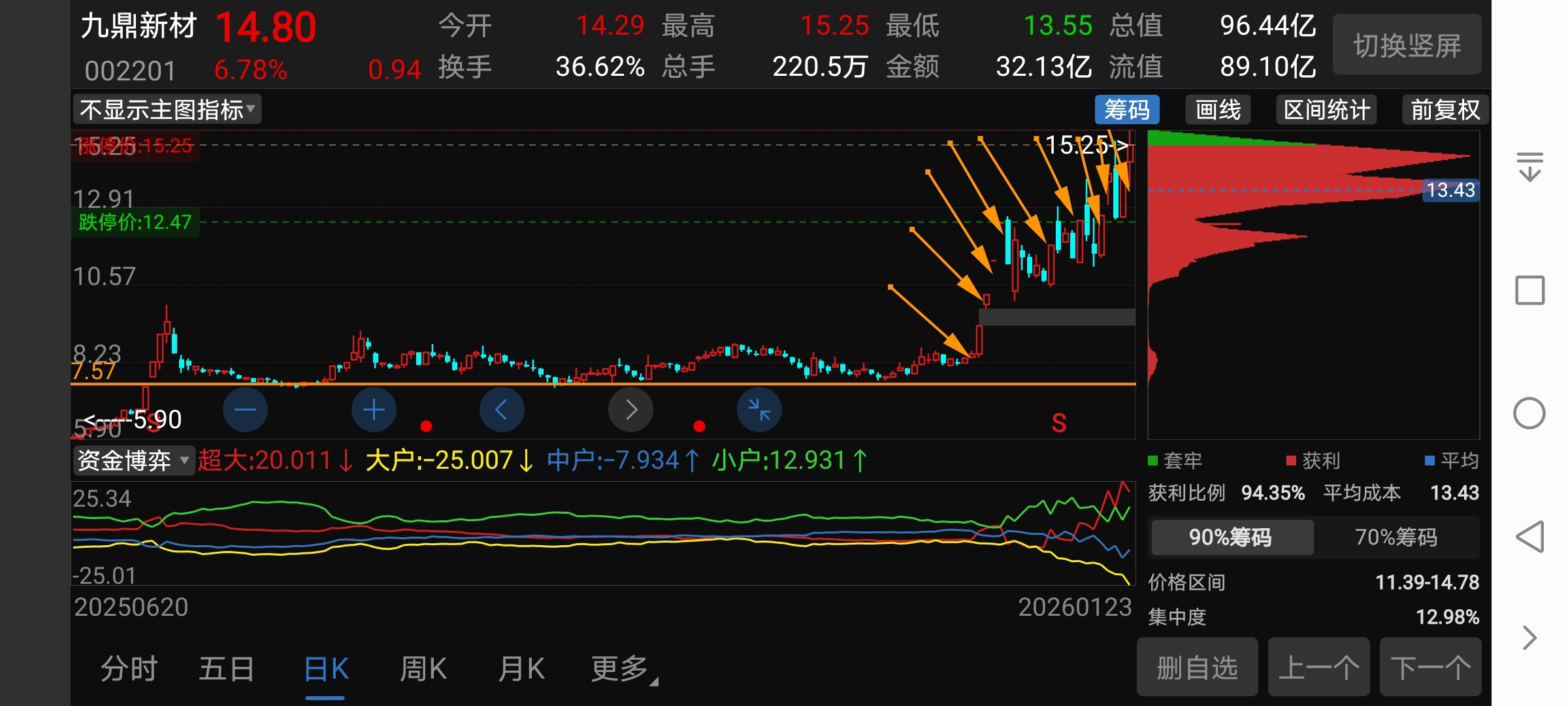Viewport: 1568px width, 706px height.
Task: Tap the Android recent apps square
Action: 1529,290
